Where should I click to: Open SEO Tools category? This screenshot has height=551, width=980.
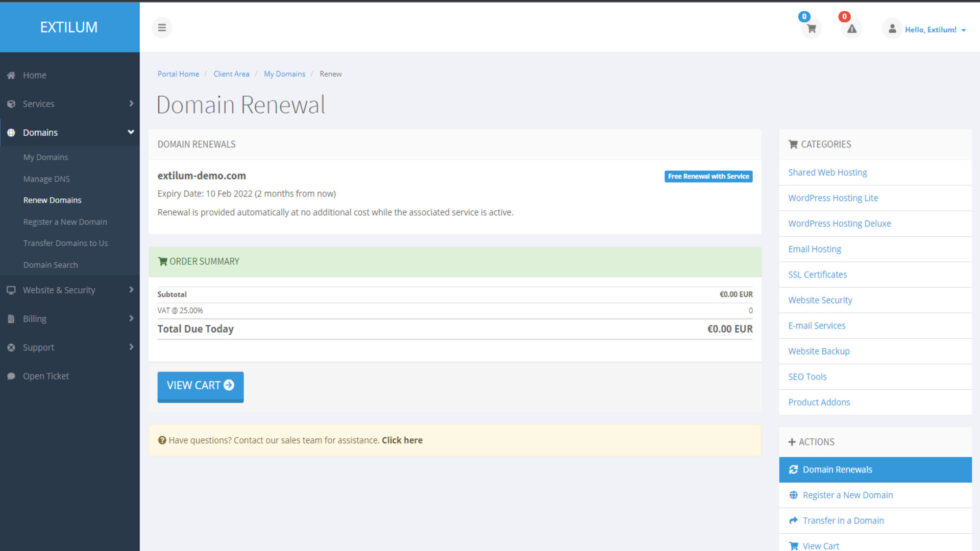click(808, 377)
